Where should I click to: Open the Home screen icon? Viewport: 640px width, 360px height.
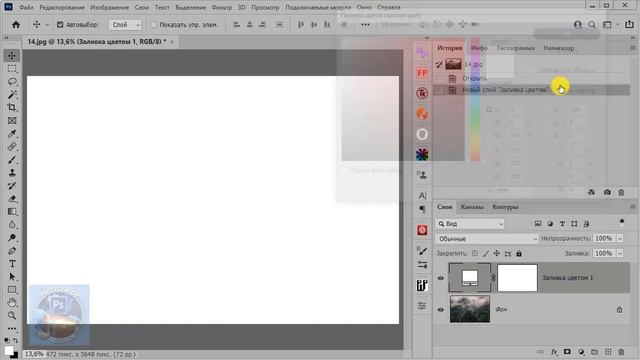[x=16, y=25]
